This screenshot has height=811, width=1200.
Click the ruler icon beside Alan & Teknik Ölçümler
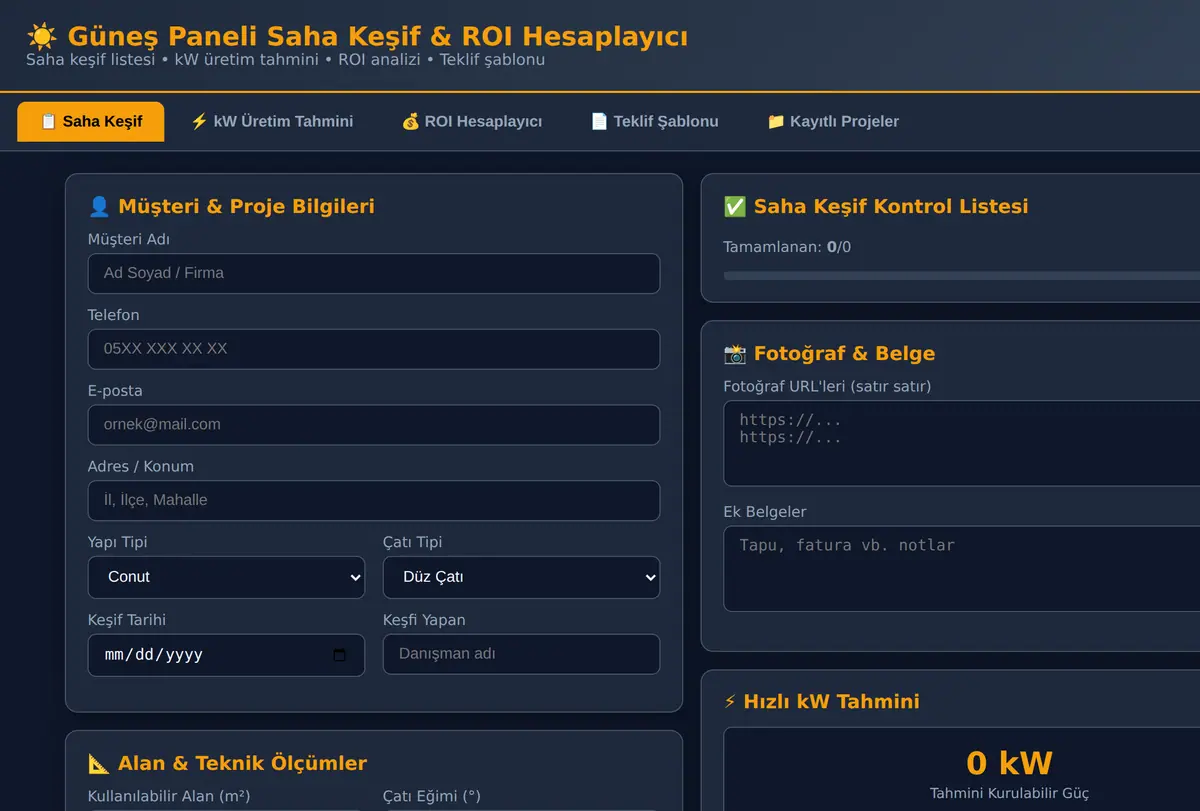99,763
